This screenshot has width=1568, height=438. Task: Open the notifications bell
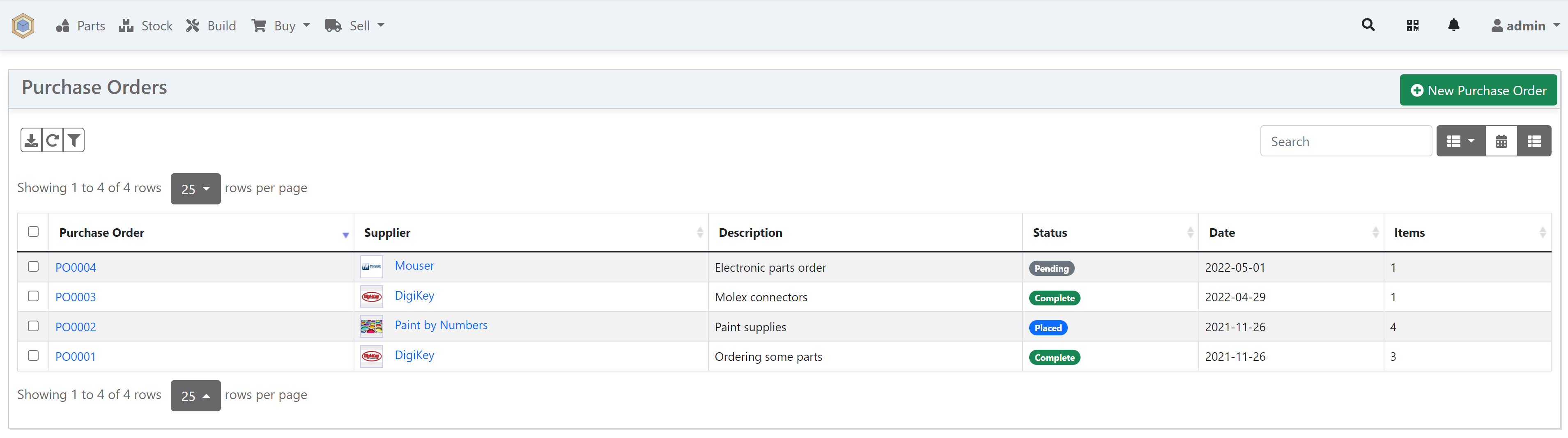[1453, 25]
